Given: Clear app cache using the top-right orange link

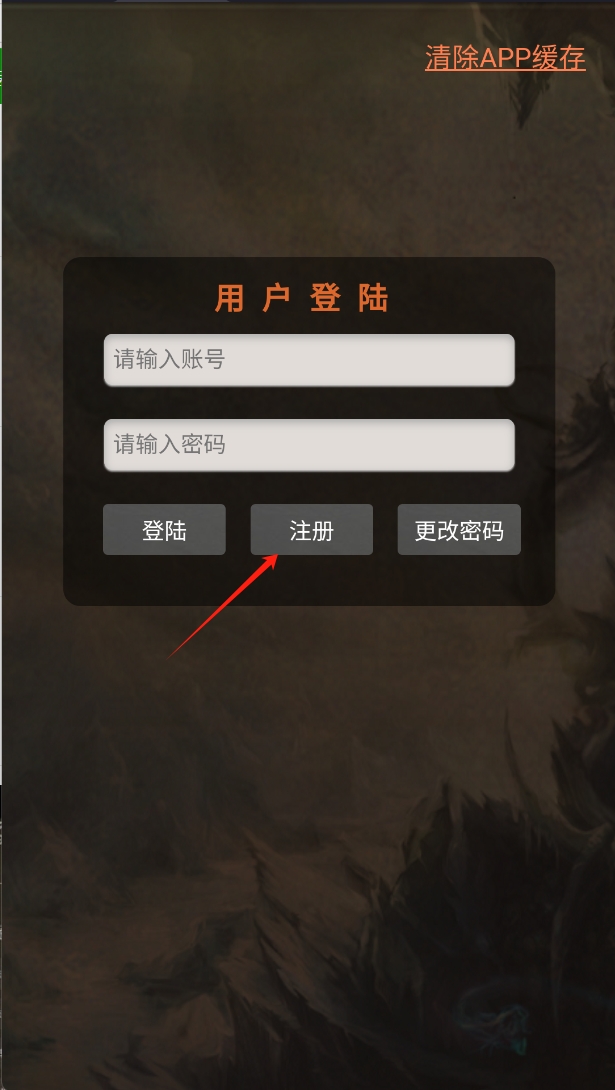Looking at the screenshot, I should coord(505,58).
